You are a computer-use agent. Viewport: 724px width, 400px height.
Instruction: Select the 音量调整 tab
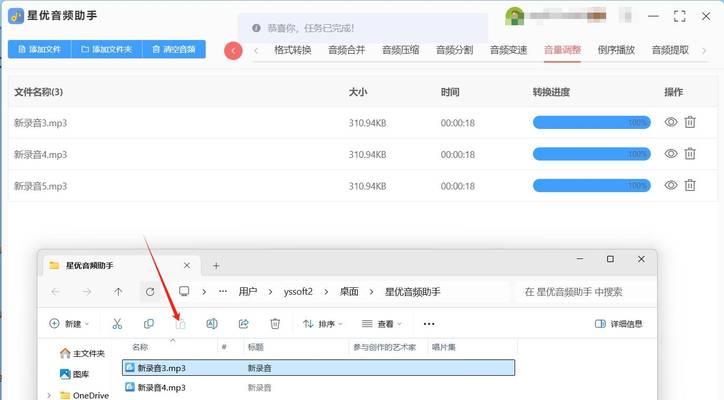coord(562,50)
